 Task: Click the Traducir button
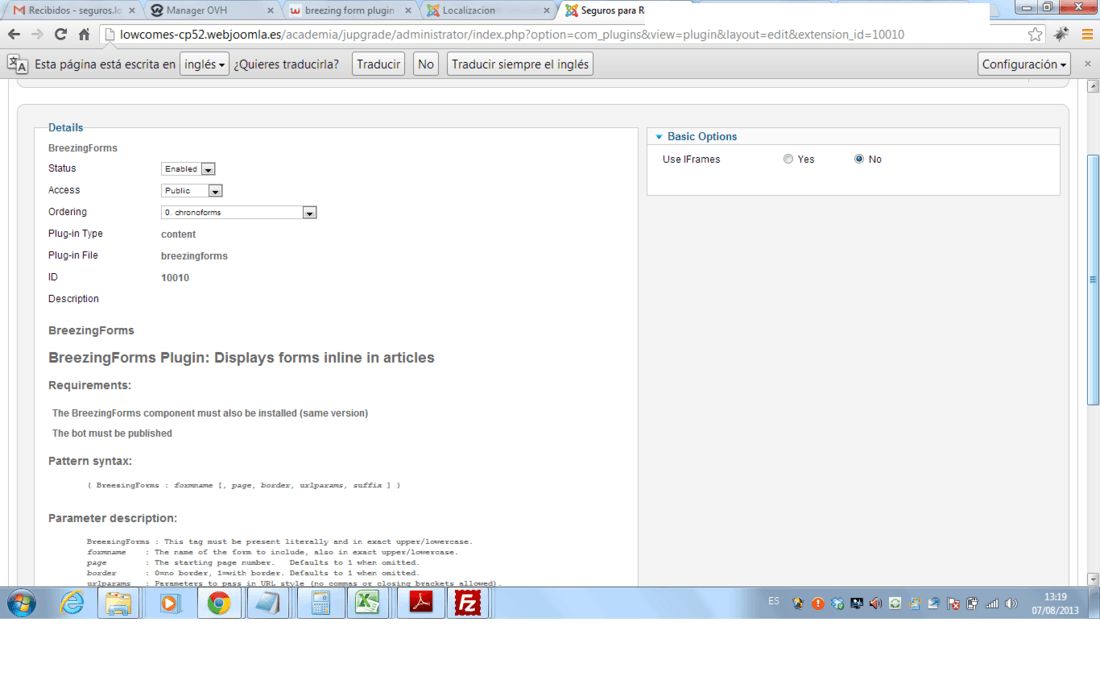(378, 65)
